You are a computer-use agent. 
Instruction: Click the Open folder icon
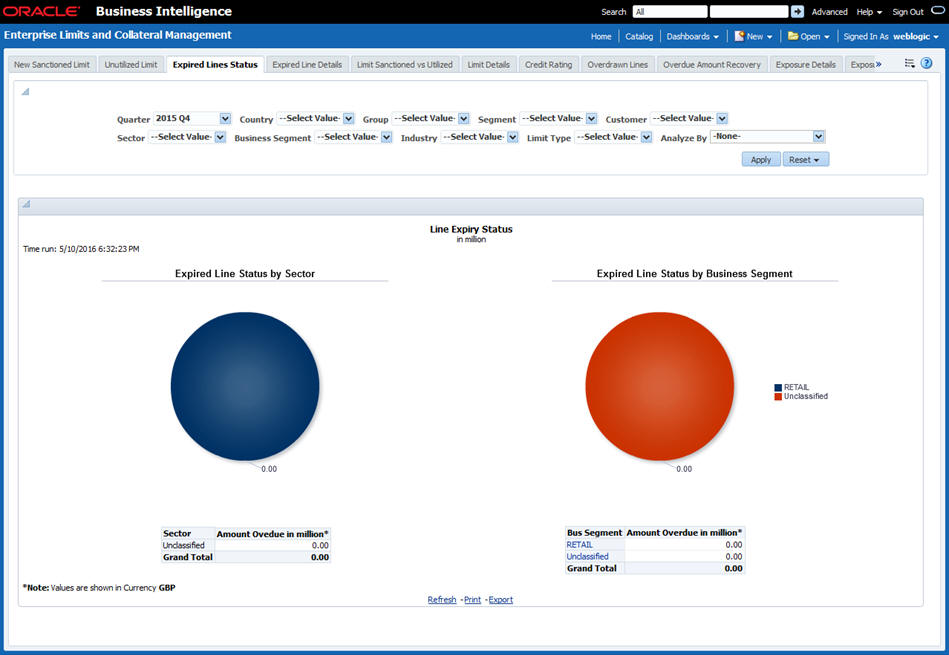pyautogui.click(x=793, y=36)
